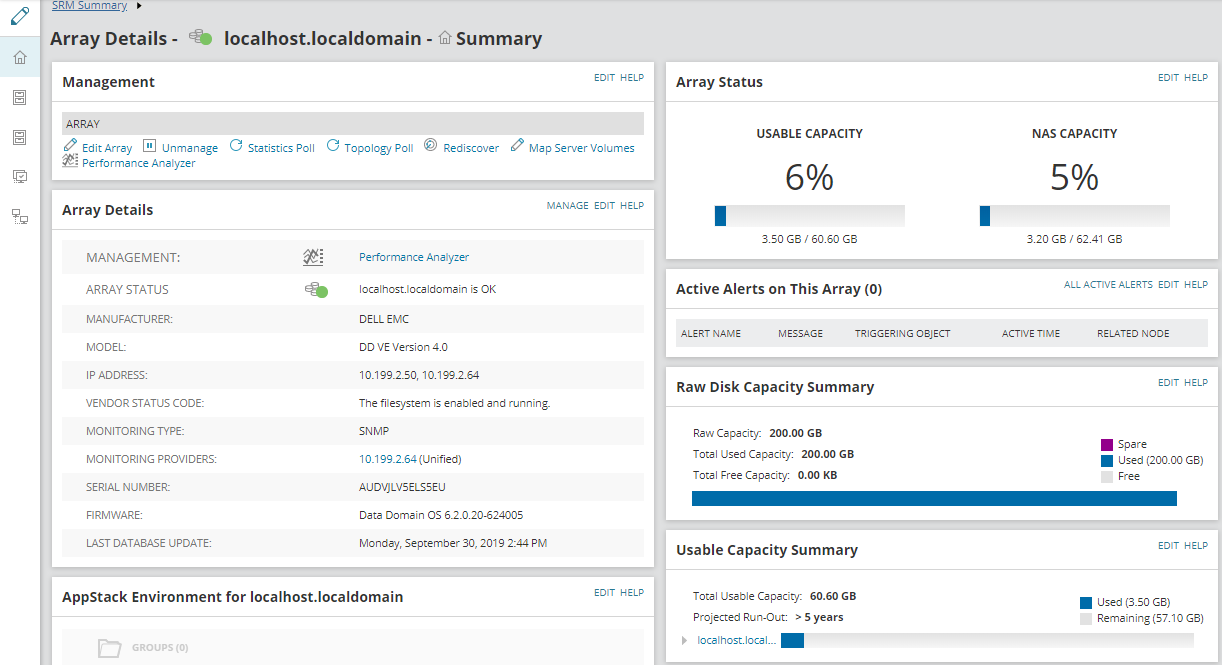Open the home Summary icon in sidebar
Viewport: 1222px width, 665px height.
pos(19,58)
